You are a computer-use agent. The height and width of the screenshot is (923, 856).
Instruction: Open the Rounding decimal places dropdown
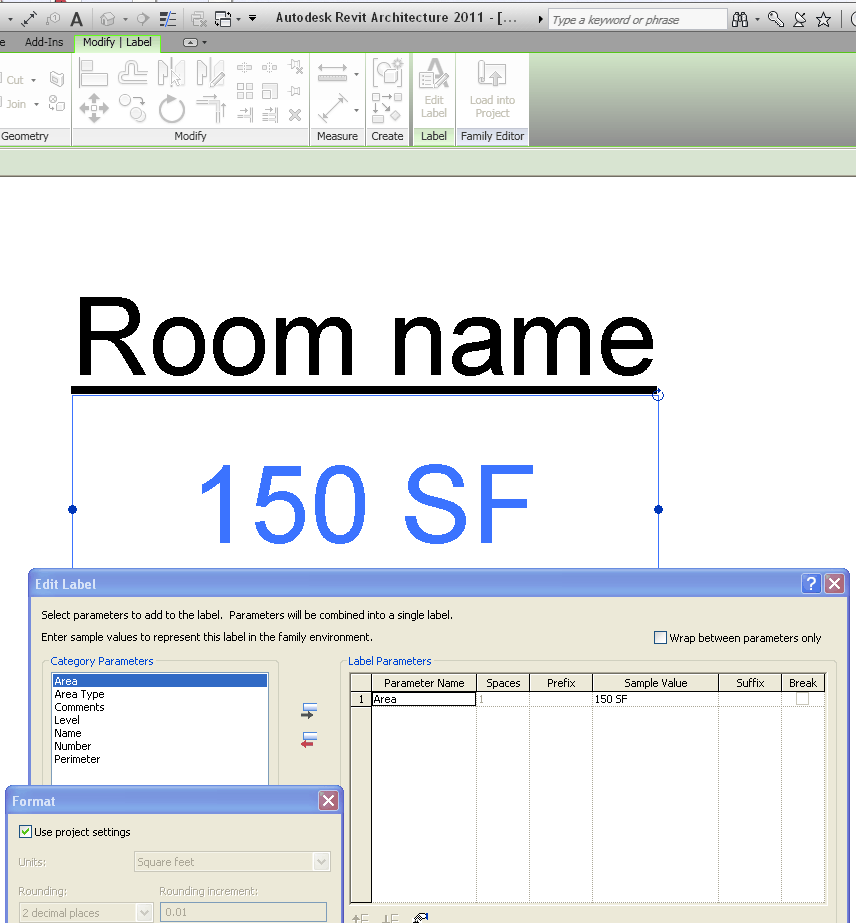tap(144, 913)
